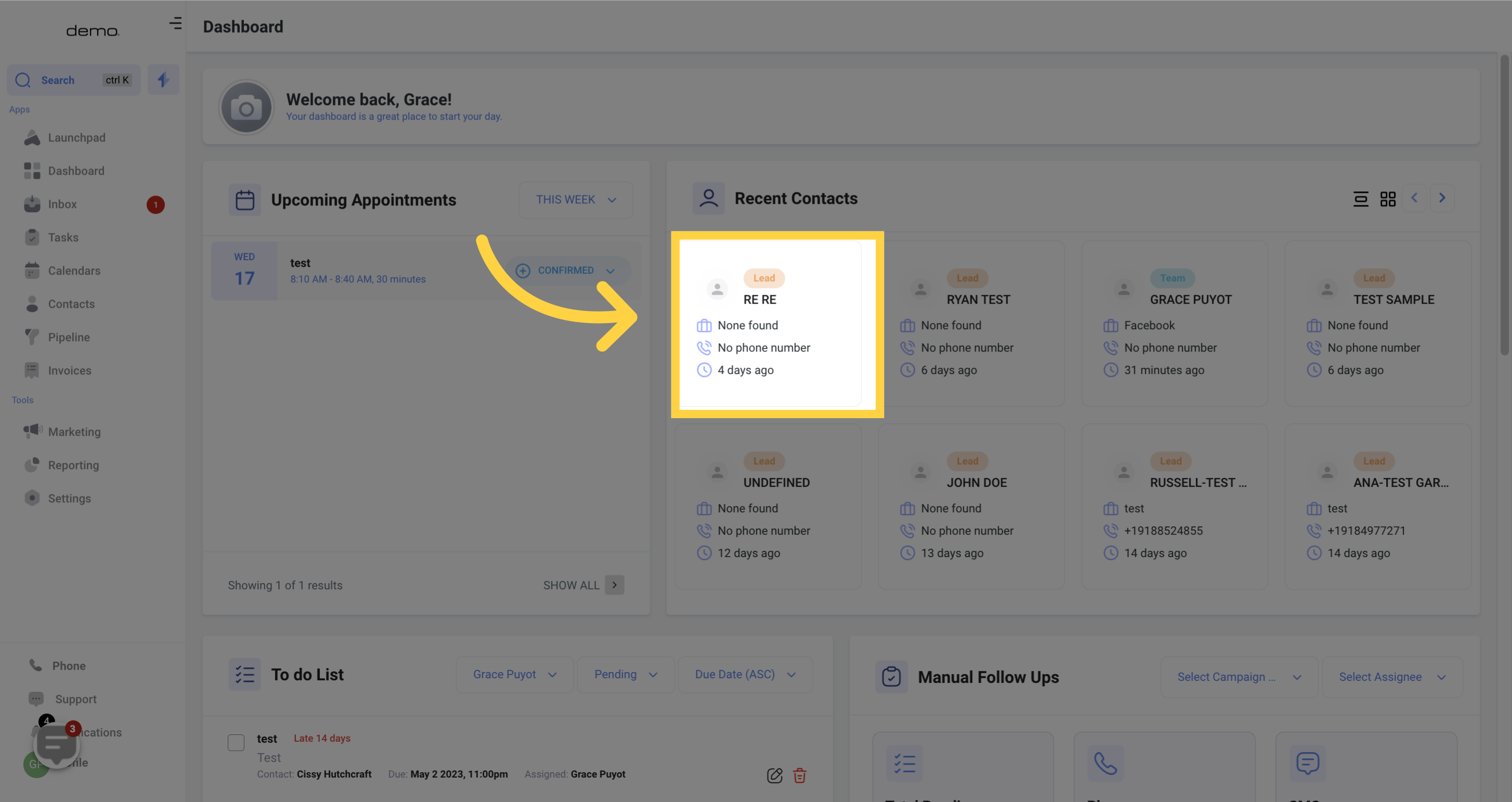Delete the test task with trash icon
Viewport: 1512px width, 802px height.
[799, 775]
